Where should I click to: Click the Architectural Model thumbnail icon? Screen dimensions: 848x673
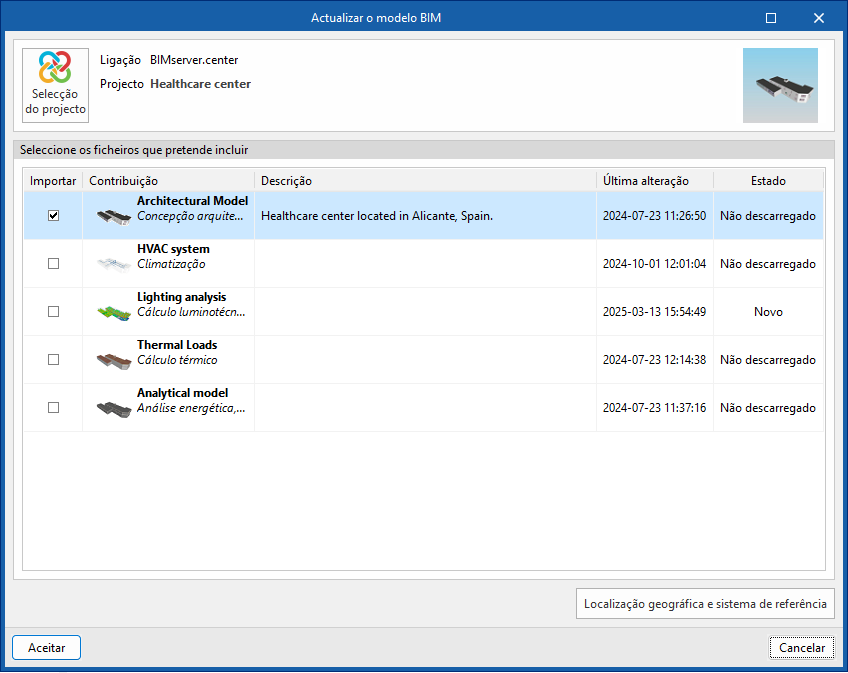(114, 216)
